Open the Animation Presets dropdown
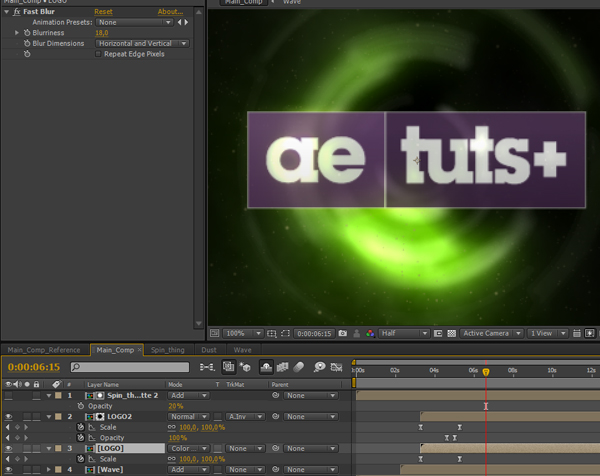This screenshot has width=600, height=476. coord(134,22)
